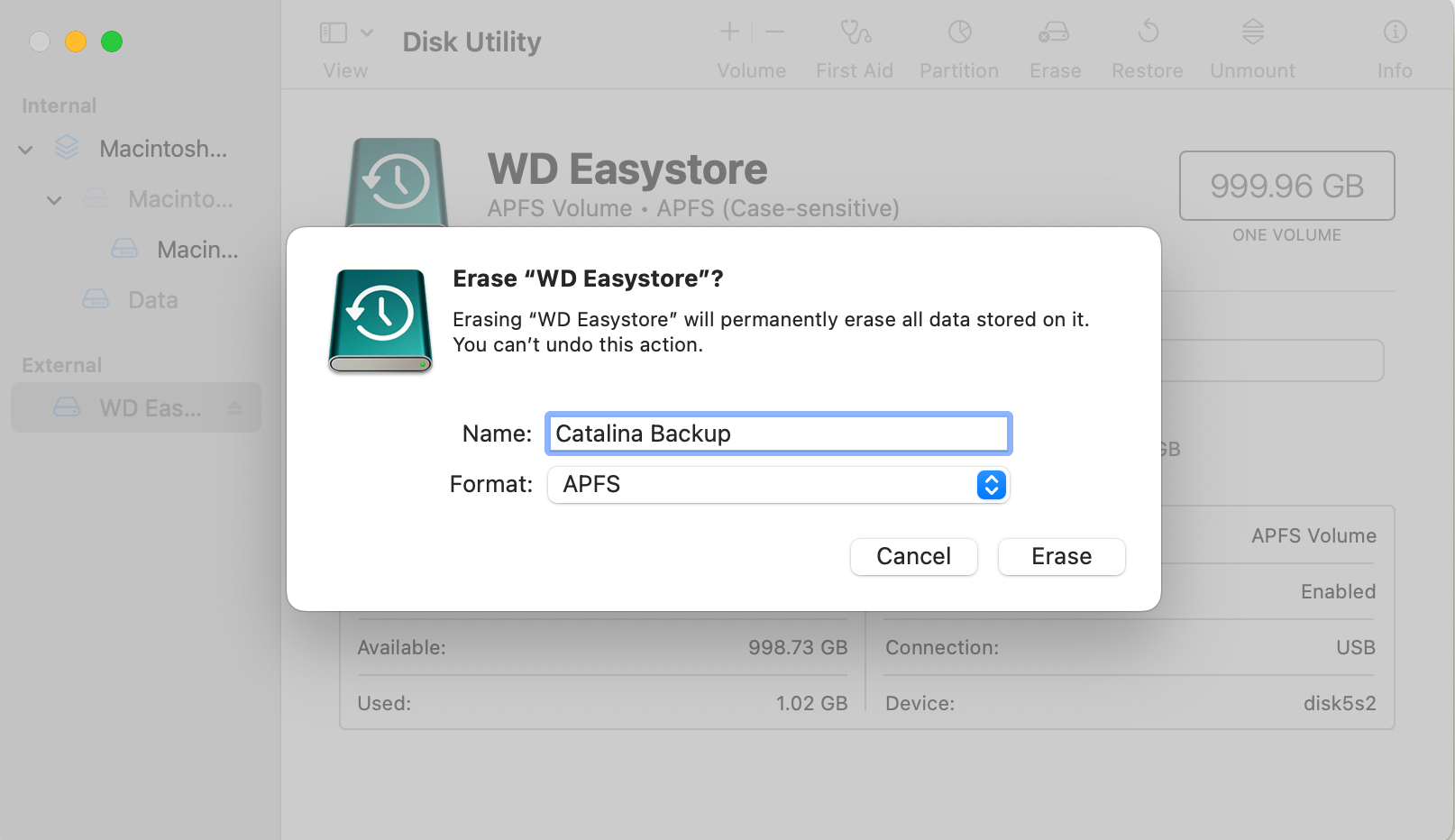Add a volume with the plus icon
1455x840 pixels.
click(x=728, y=32)
